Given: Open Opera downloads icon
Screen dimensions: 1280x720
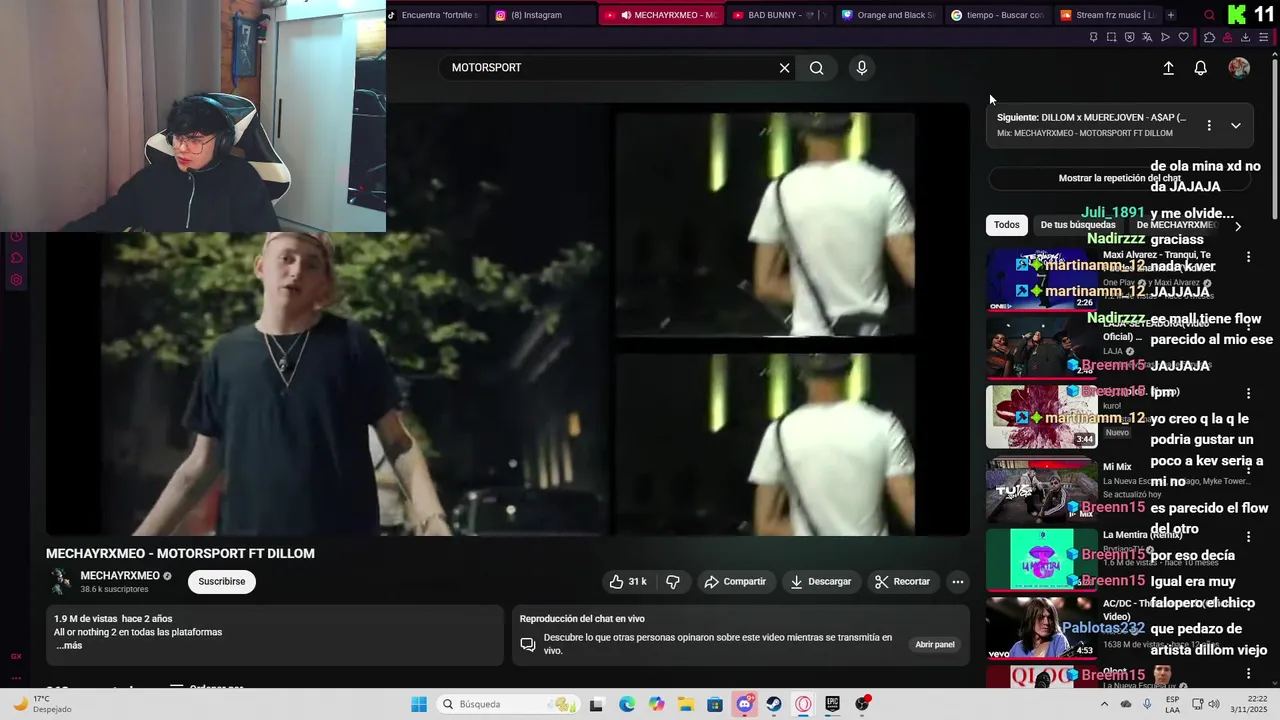Looking at the screenshot, I should [x=1245, y=37].
